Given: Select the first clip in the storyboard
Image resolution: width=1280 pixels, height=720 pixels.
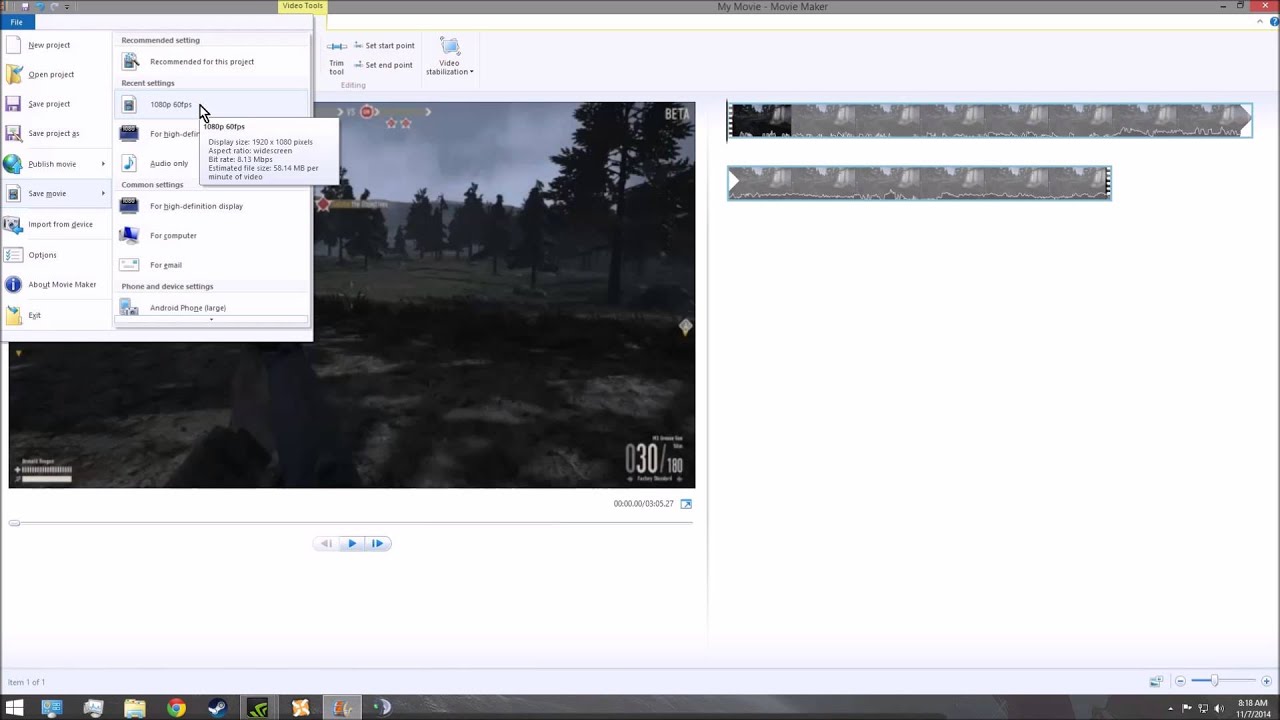Looking at the screenshot, I should coord(989,120).
